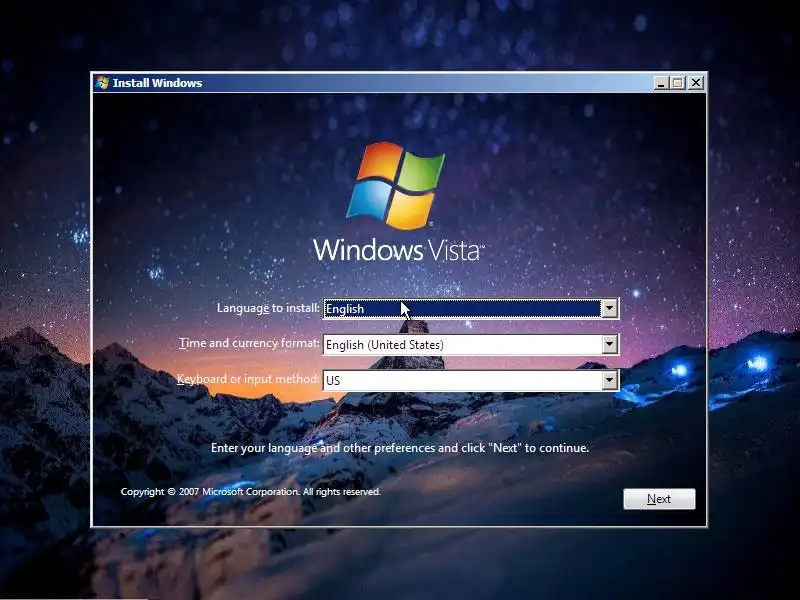
Task: Open the Keyboard or input method dropdown arrow
Action: point(609,380)
